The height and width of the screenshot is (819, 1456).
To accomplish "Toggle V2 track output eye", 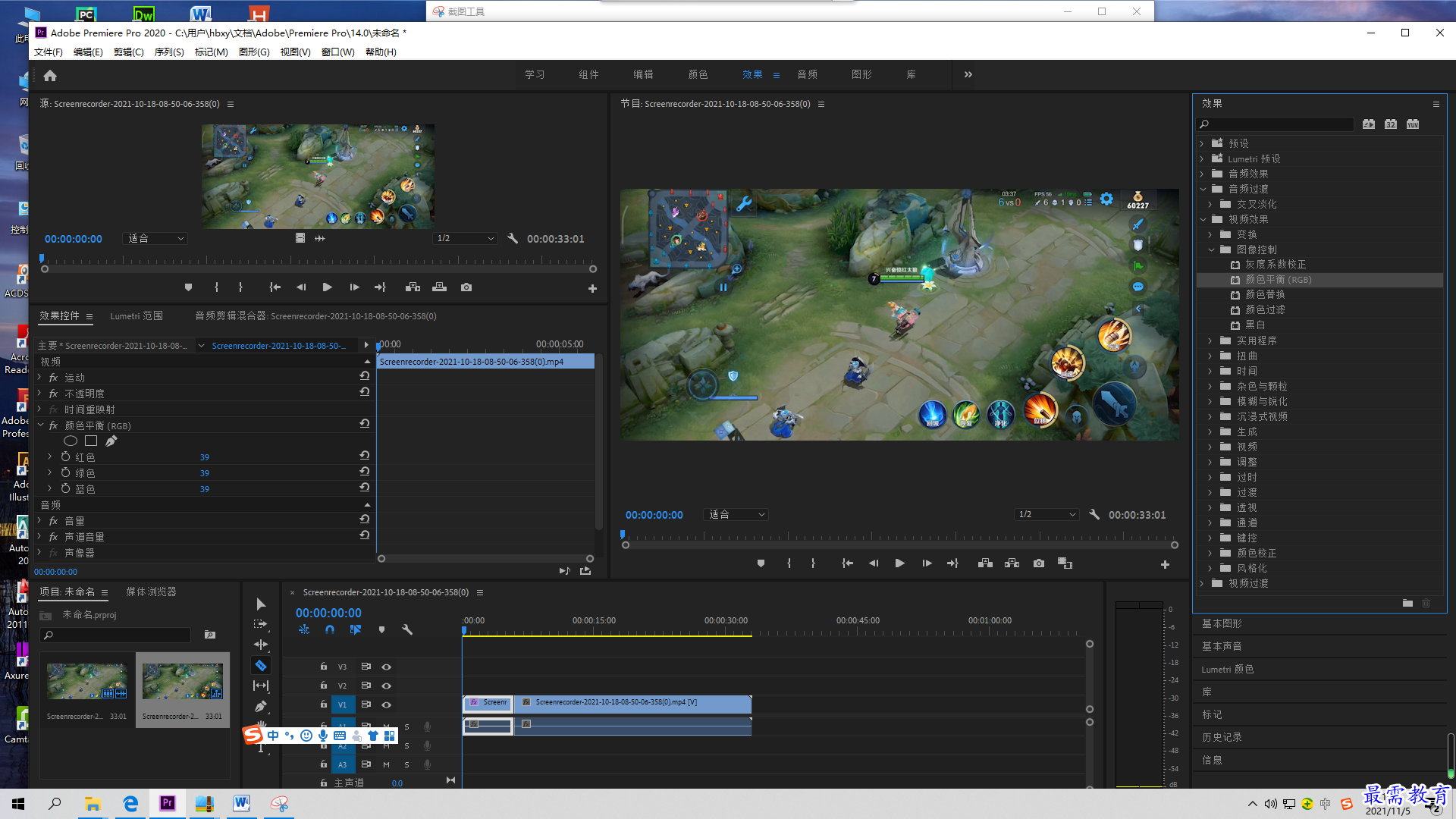I will pos(386,686).
